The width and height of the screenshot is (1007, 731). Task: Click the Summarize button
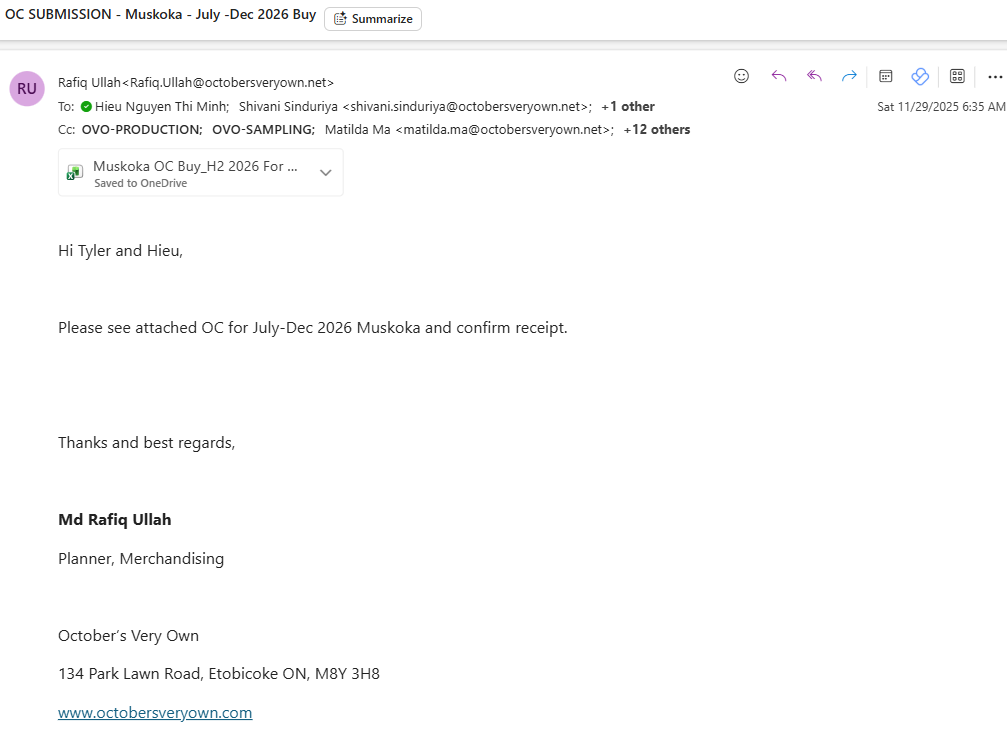tap(373, 19)
